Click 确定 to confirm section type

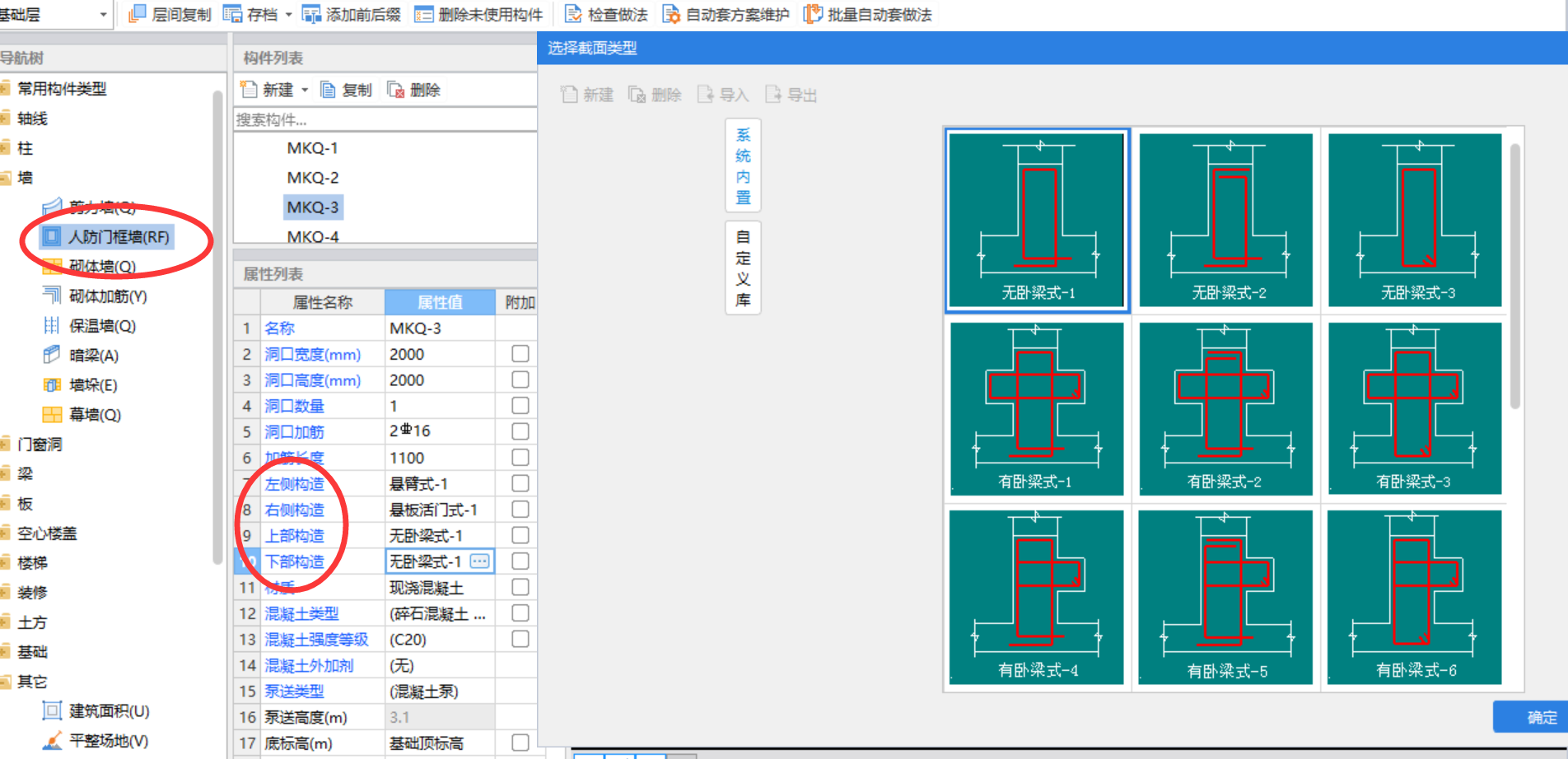[x=1533, y=717]
